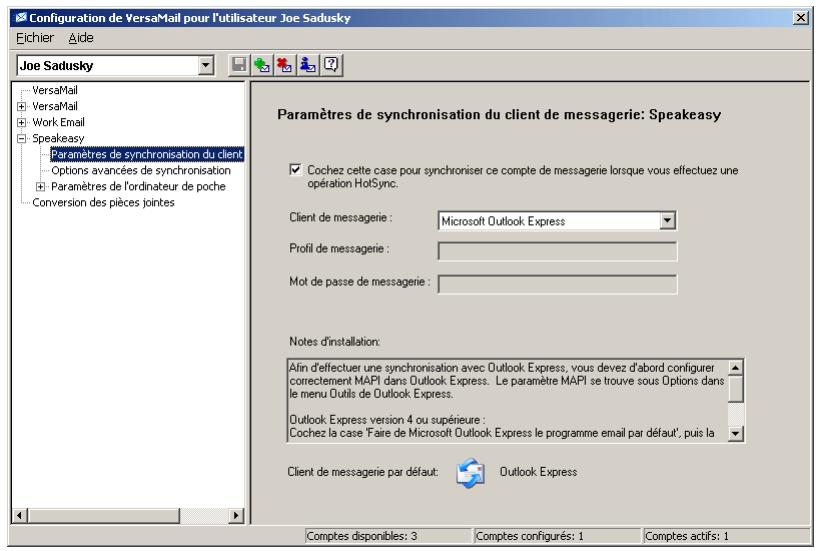The width and height of the screenshot is (818, 551).
Task: Collapse the Speakeasy tree node
Action: (x=21, y=139)
